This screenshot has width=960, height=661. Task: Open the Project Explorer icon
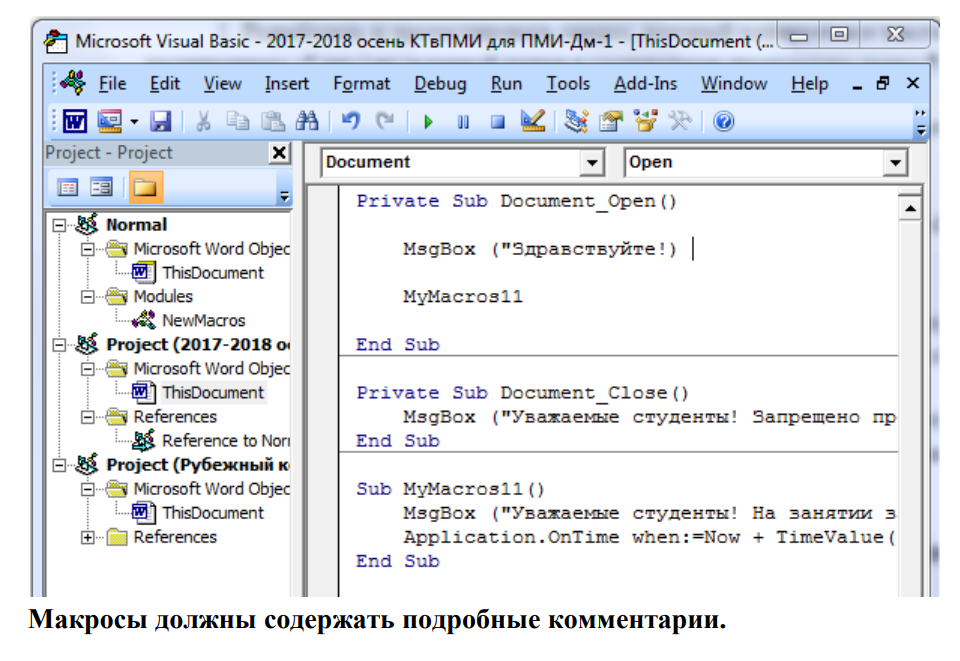pyautogui.click(x=575, y=122)
